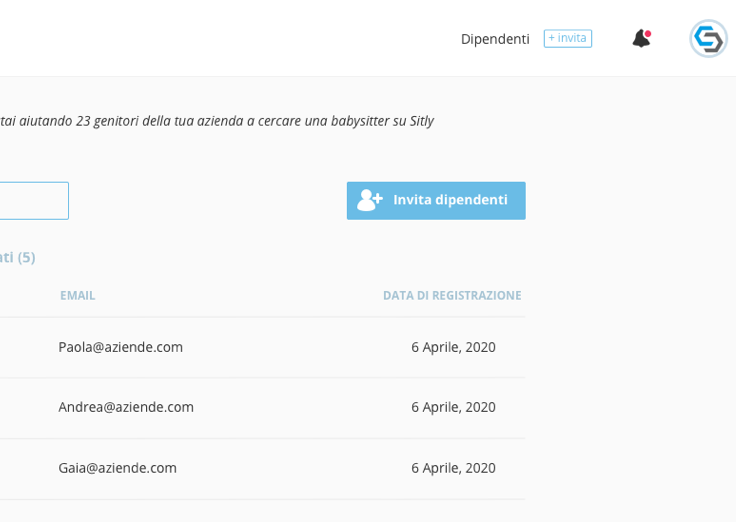Click the small '+ invita' button
The image size is (736, 522).
click(567, 38)
